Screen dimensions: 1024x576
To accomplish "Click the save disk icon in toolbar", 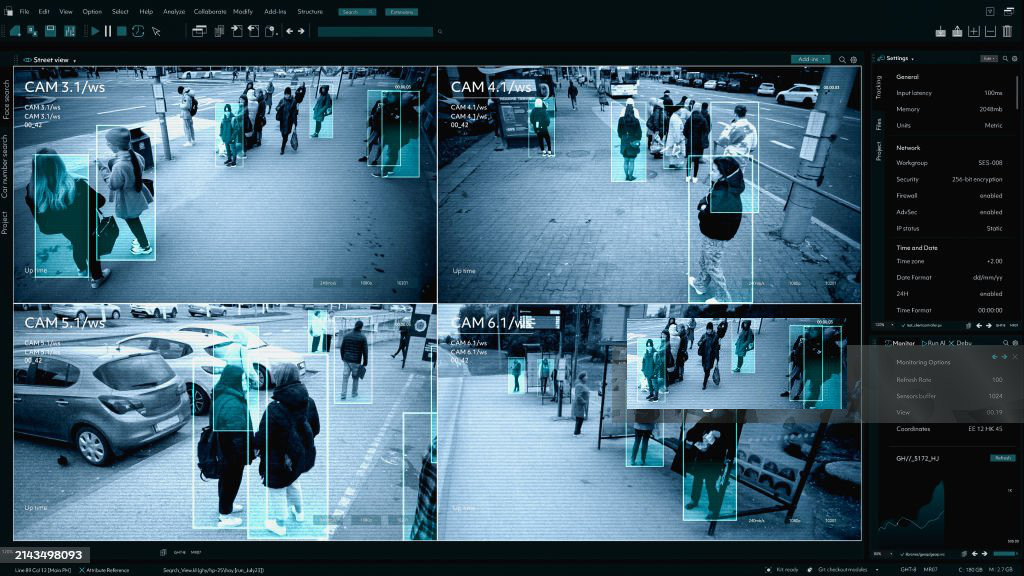I will click(x=50, y=31).
